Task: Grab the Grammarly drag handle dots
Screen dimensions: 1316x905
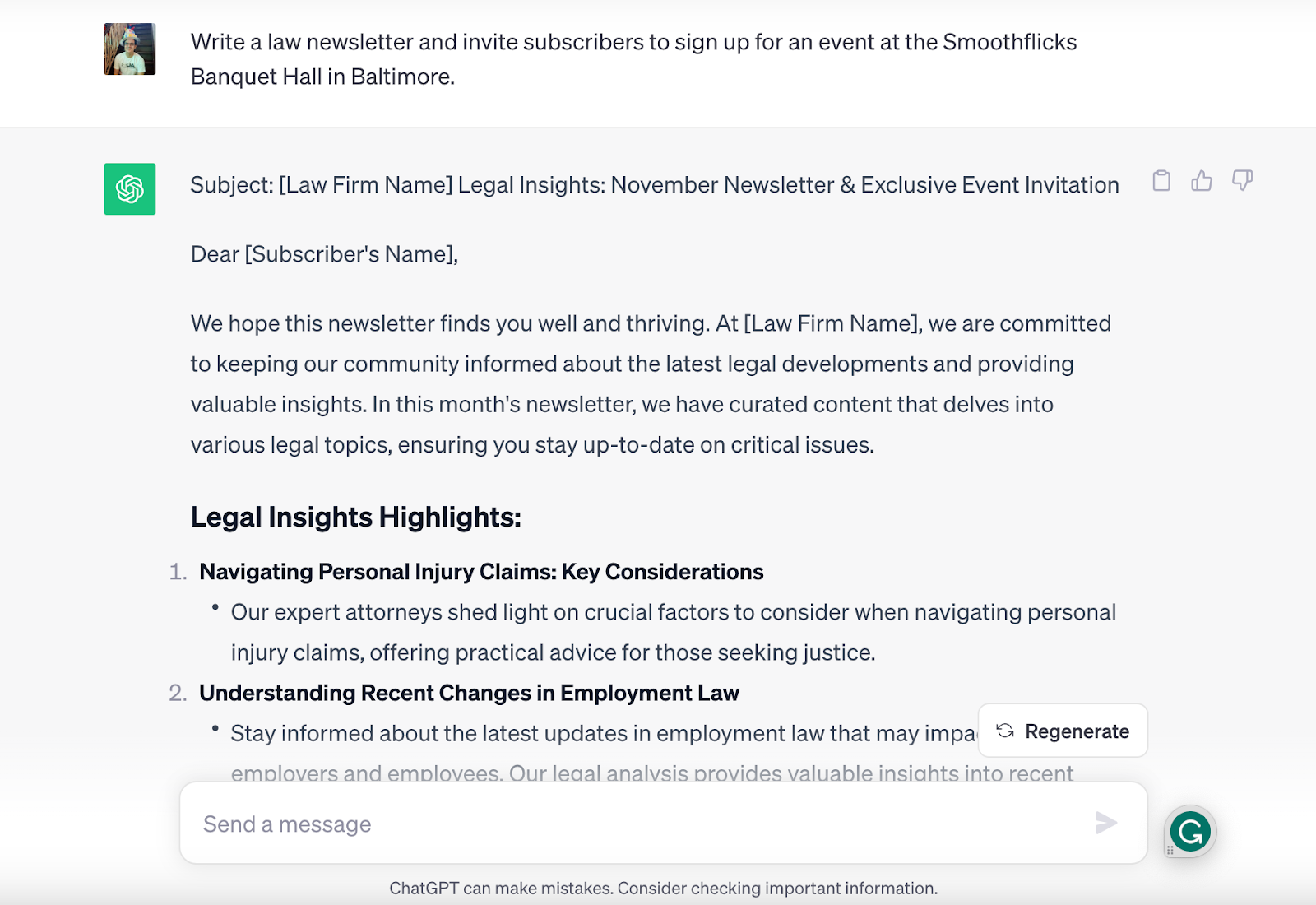Action: (x=1170, y=850)
